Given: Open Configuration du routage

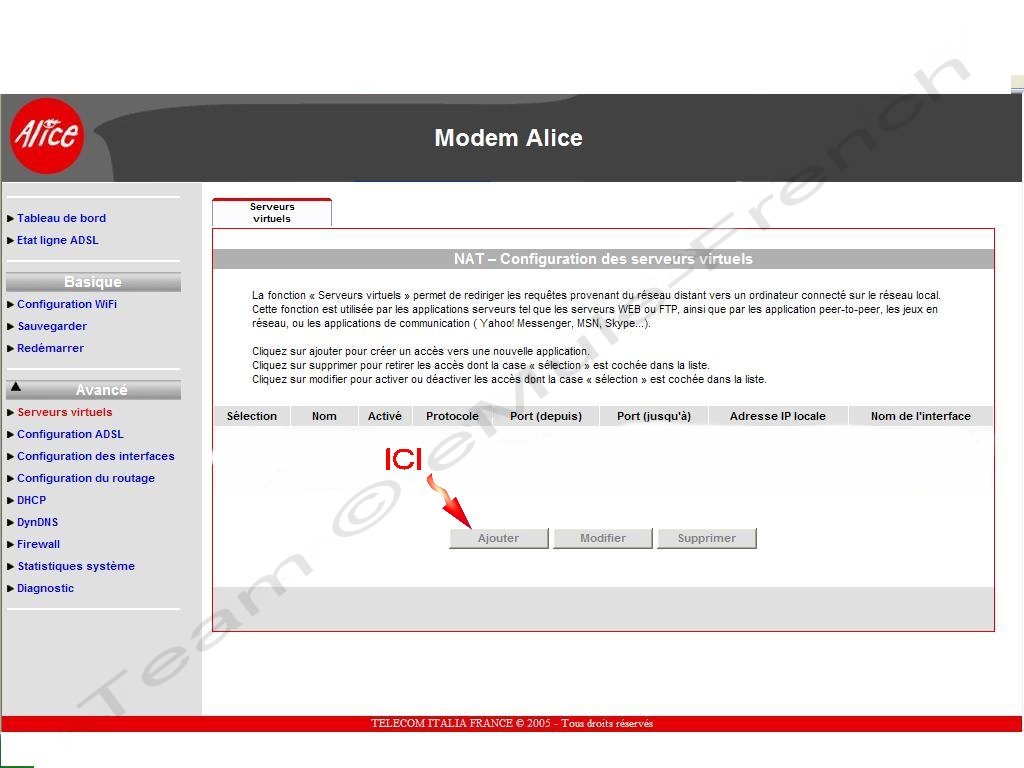Looking at the screenshot, I should (86, 478).
